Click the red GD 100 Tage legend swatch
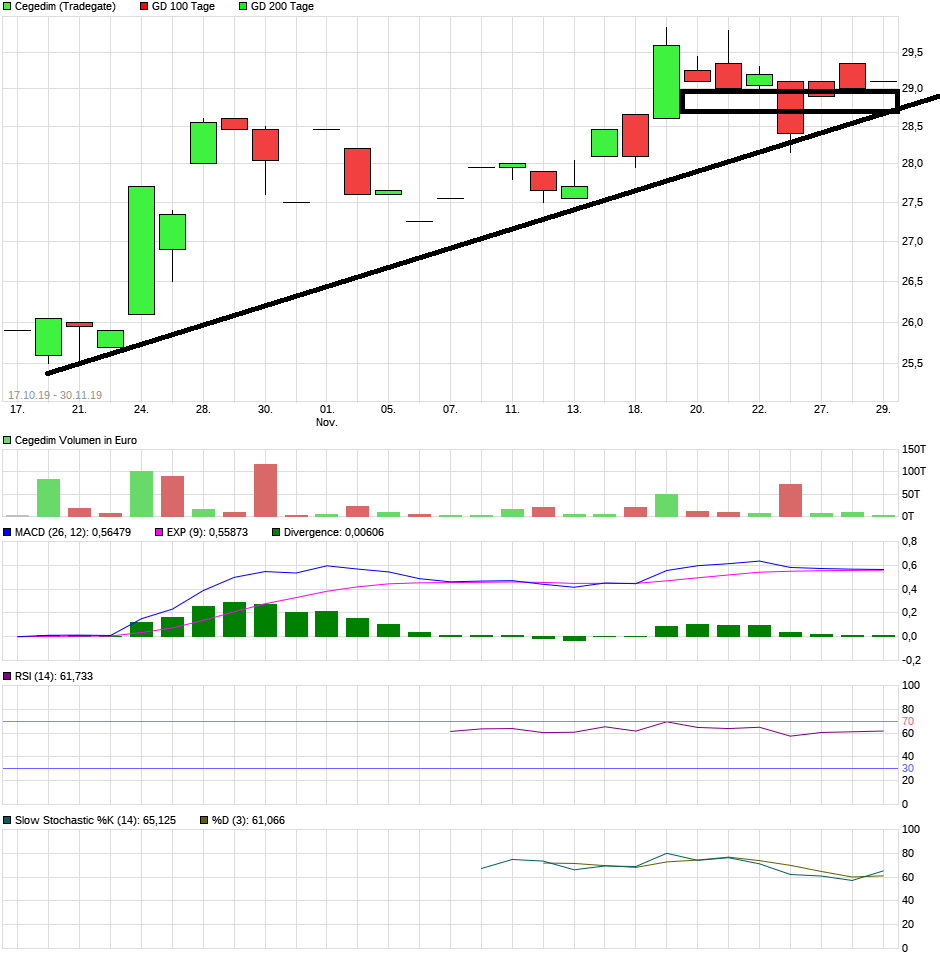The height and width of the screenshot is (958, 940). [x=144, y=7]
